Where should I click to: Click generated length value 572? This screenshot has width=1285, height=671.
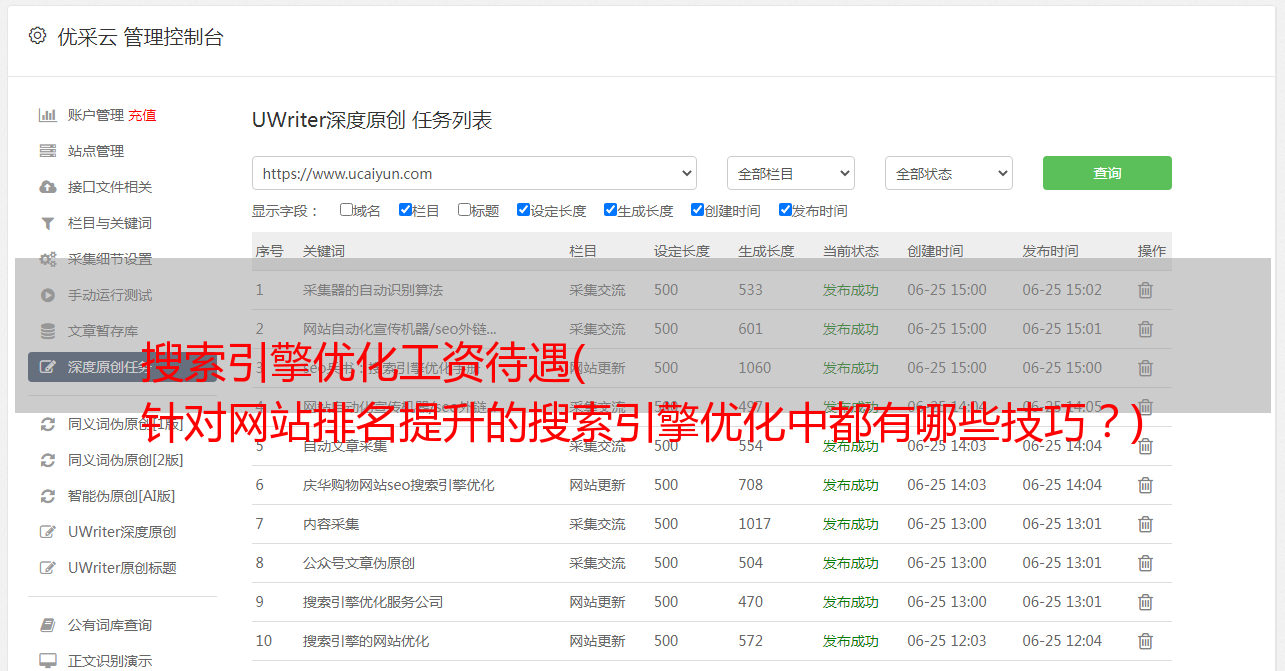click(751, 641)
